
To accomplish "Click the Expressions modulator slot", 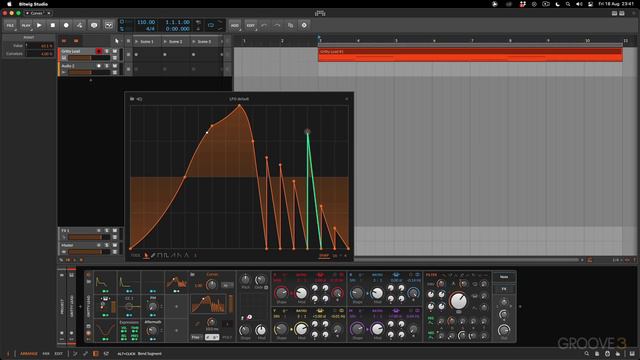I will coord(129,330).
